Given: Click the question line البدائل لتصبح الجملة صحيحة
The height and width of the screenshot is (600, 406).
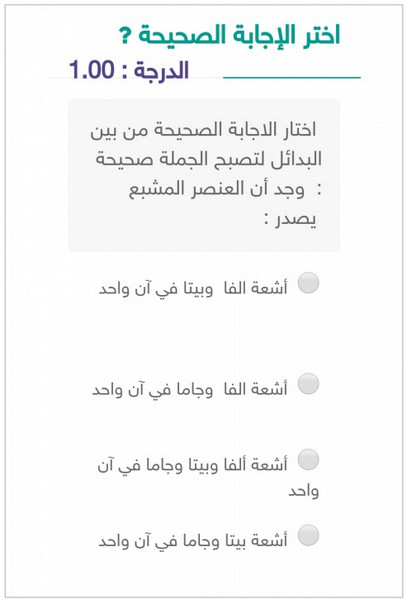Looking at the screenshot, I should [209, 160].
